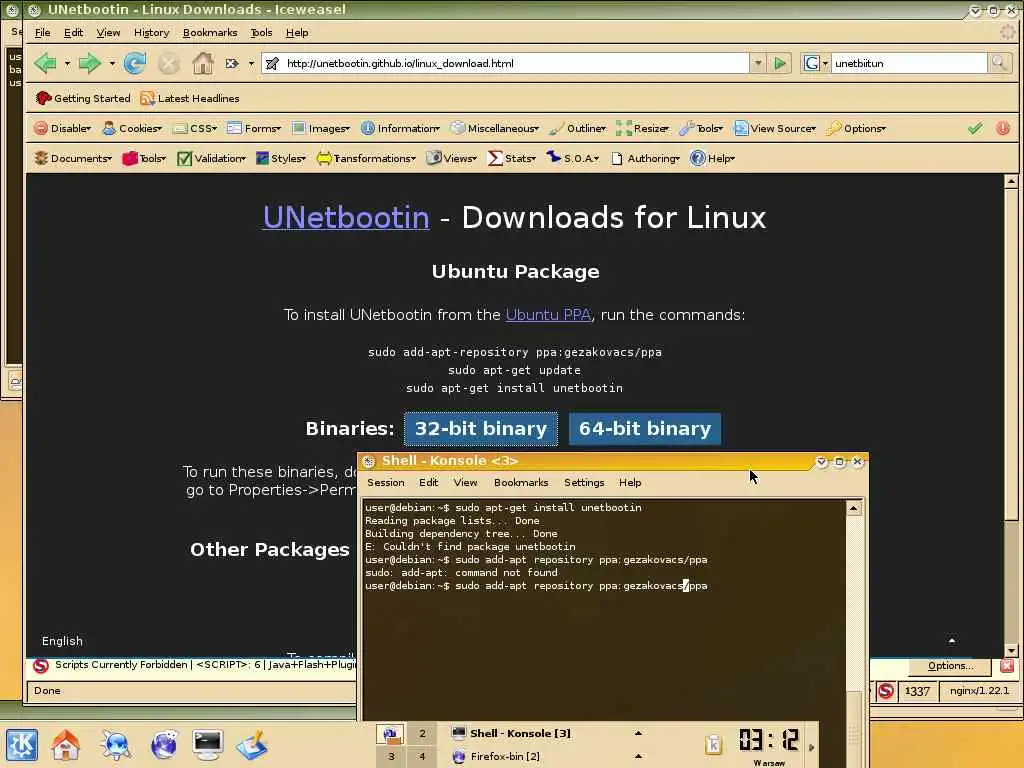Viewport: 1024px width, 768px height.
Task: Click the Home folder icon in panel
Action: [x=66, y=745]
